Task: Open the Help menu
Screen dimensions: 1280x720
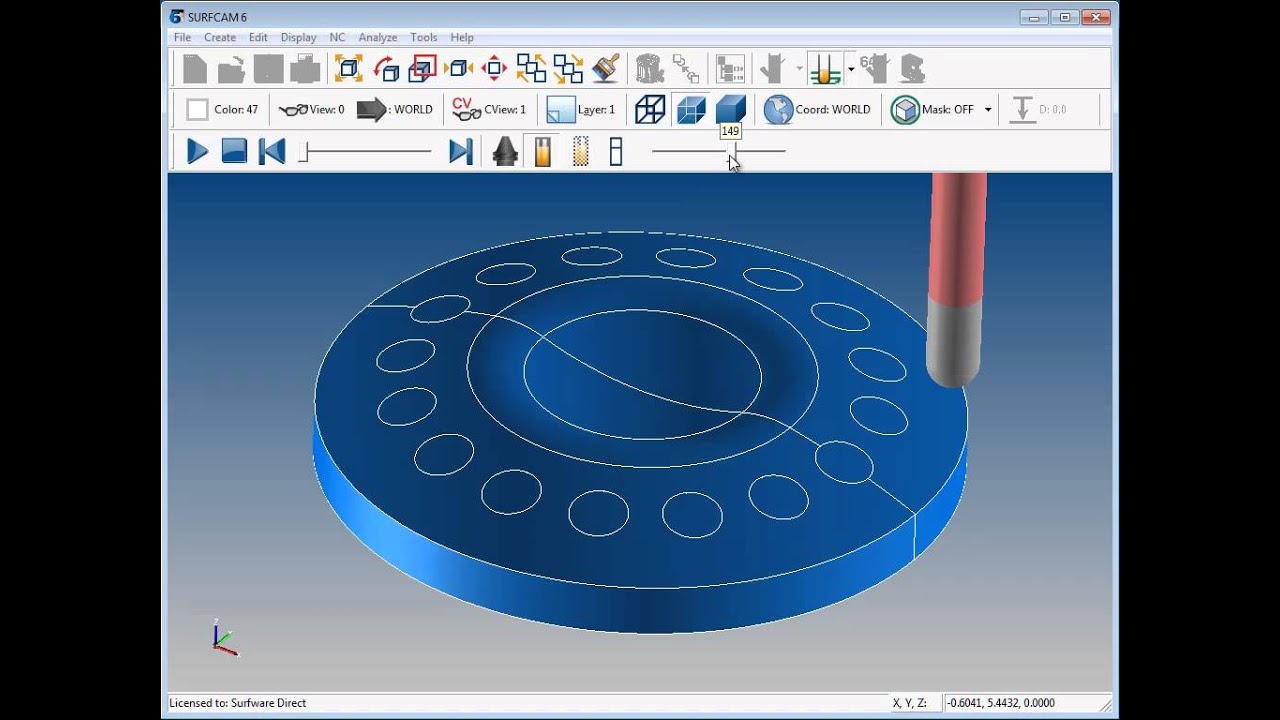Action: pyautogui.click(x=462, y=37)
